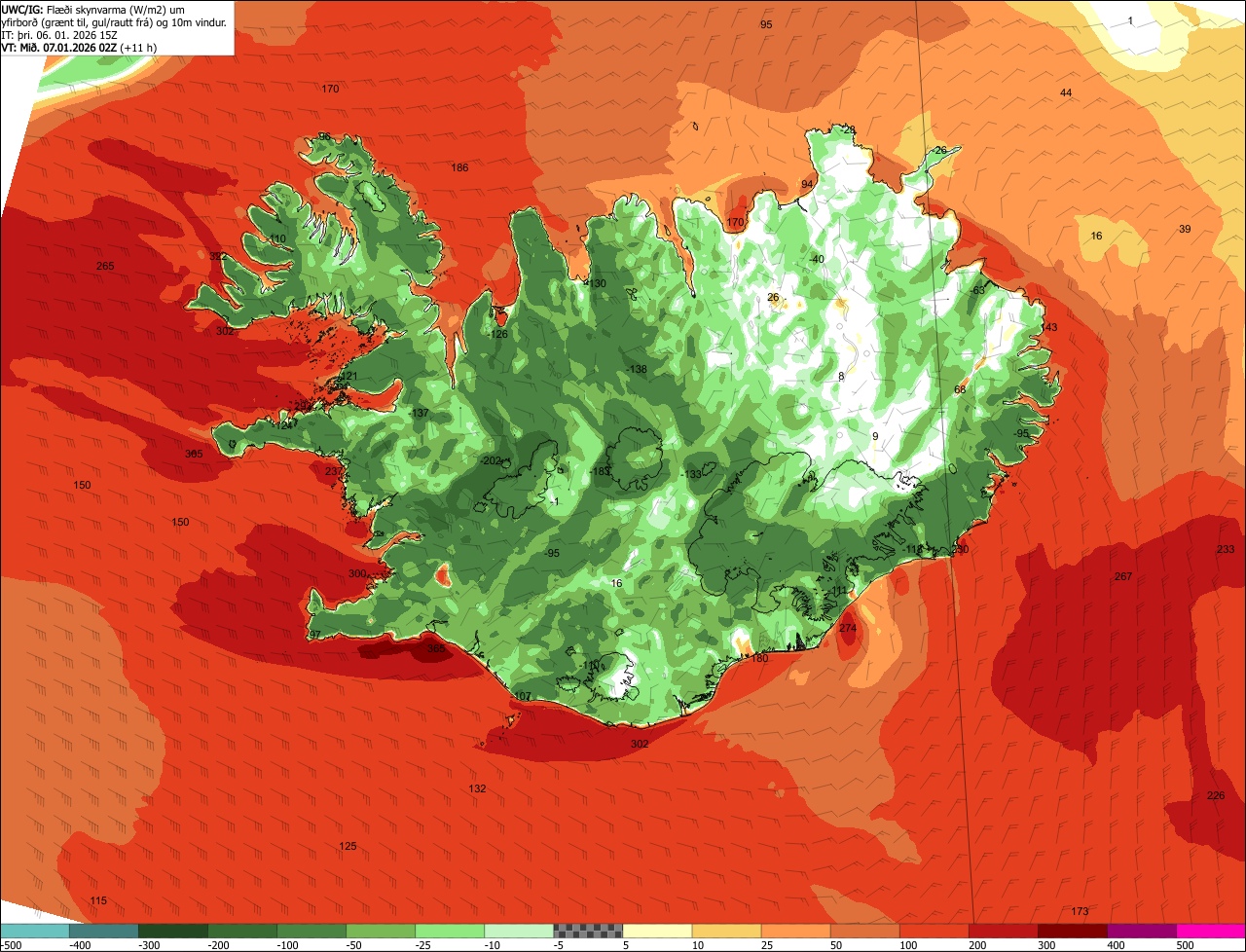1246x952 pixels.
Task: Click the '230' value off the southeast corner
Action: coord(960,549)
